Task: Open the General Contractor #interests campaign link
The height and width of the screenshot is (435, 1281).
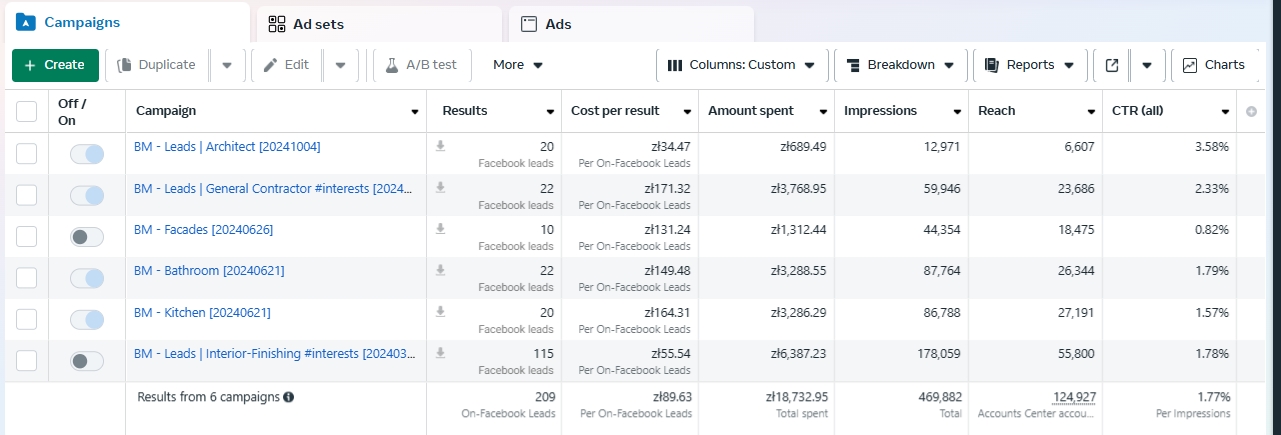Action: [x=273, y=188]
